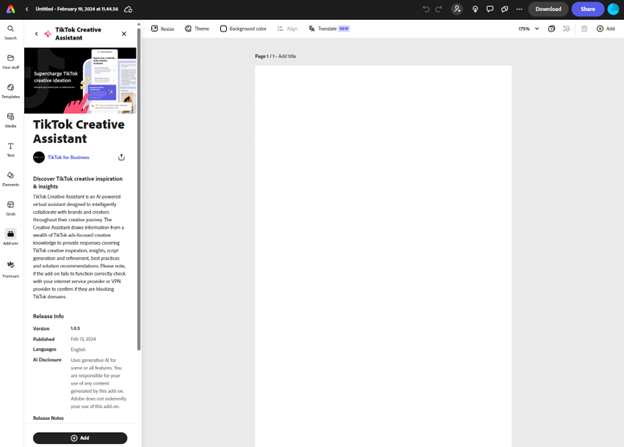Screen dimensions: 624x447
Task: Click the Release Info heading
Action: click(48, 316)
